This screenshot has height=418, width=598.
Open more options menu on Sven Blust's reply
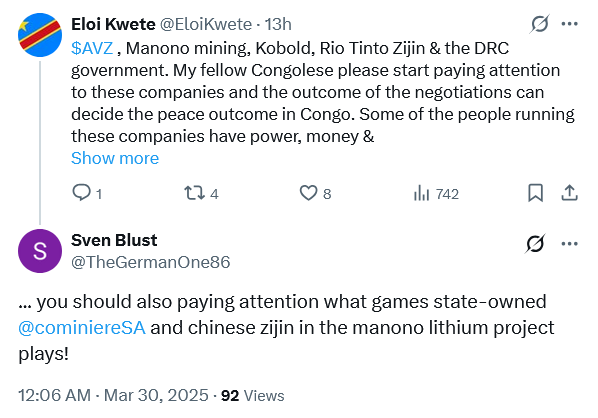click(x=570, y=243)
